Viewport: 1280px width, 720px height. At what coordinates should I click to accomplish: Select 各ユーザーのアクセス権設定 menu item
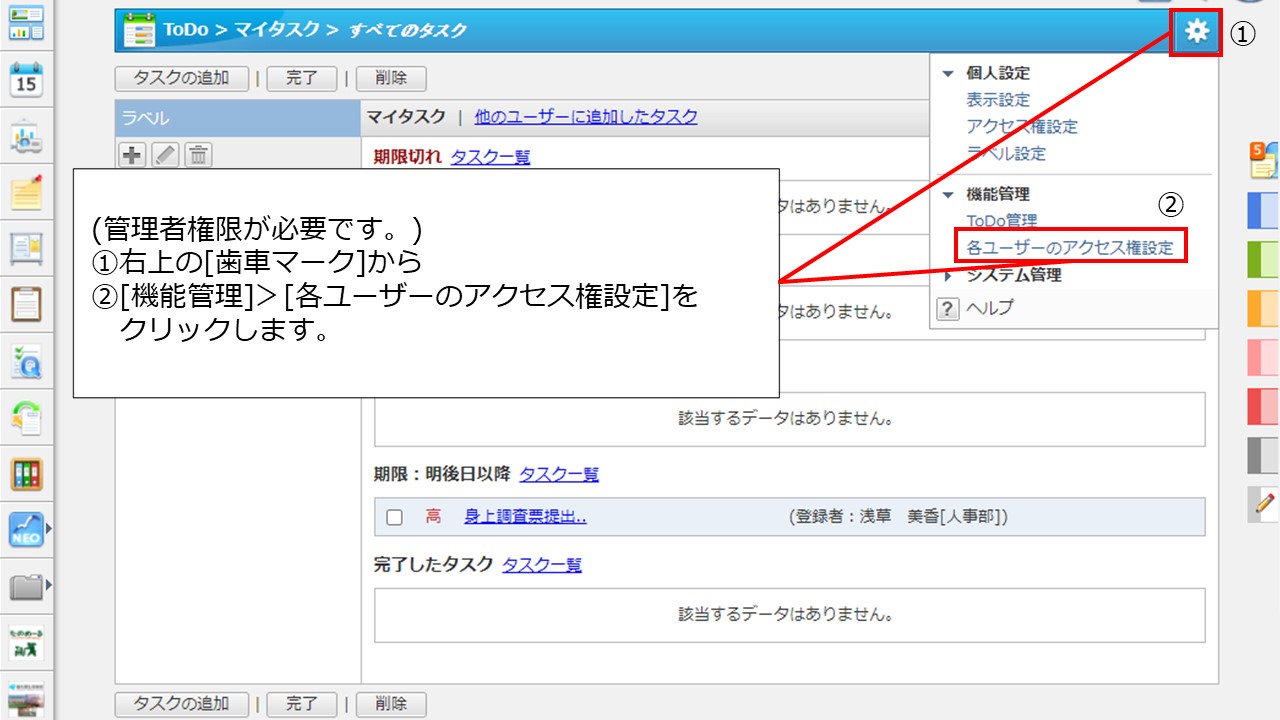tap(1069, 247)
